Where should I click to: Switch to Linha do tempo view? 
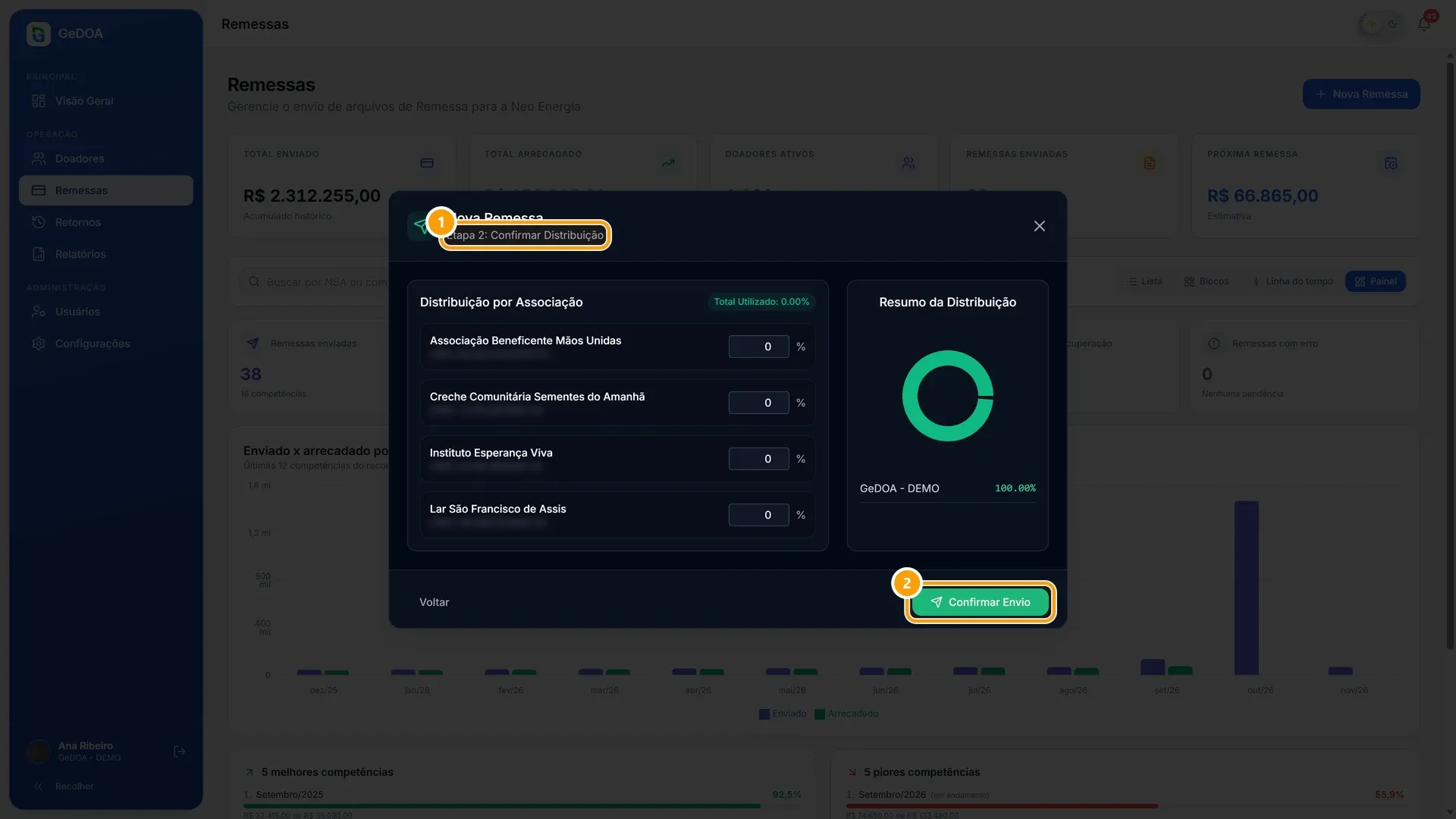[x=1293, y=281]
